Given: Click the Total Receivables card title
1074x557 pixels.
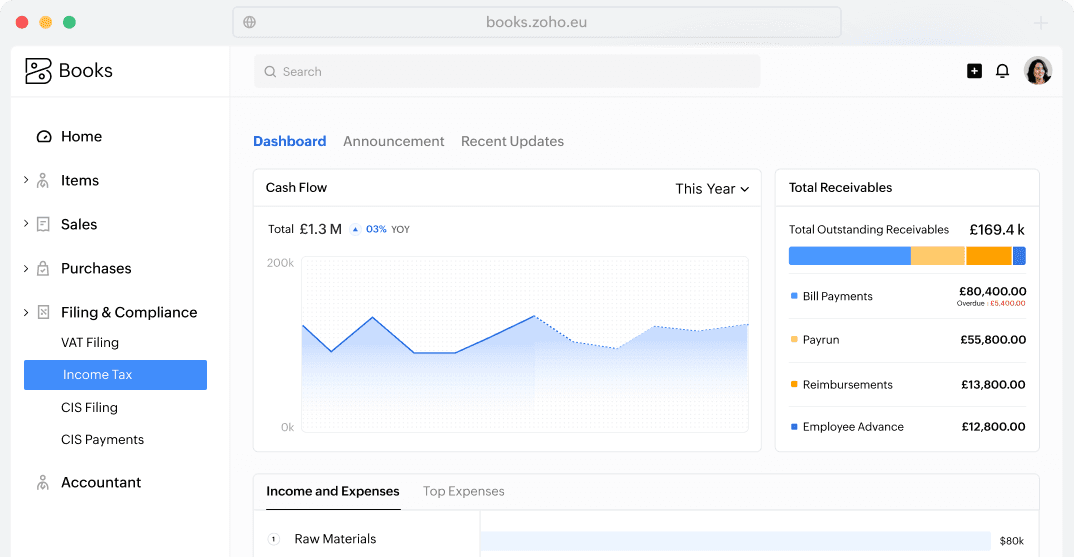Looking at the screenshot, I should coord(840,188).
